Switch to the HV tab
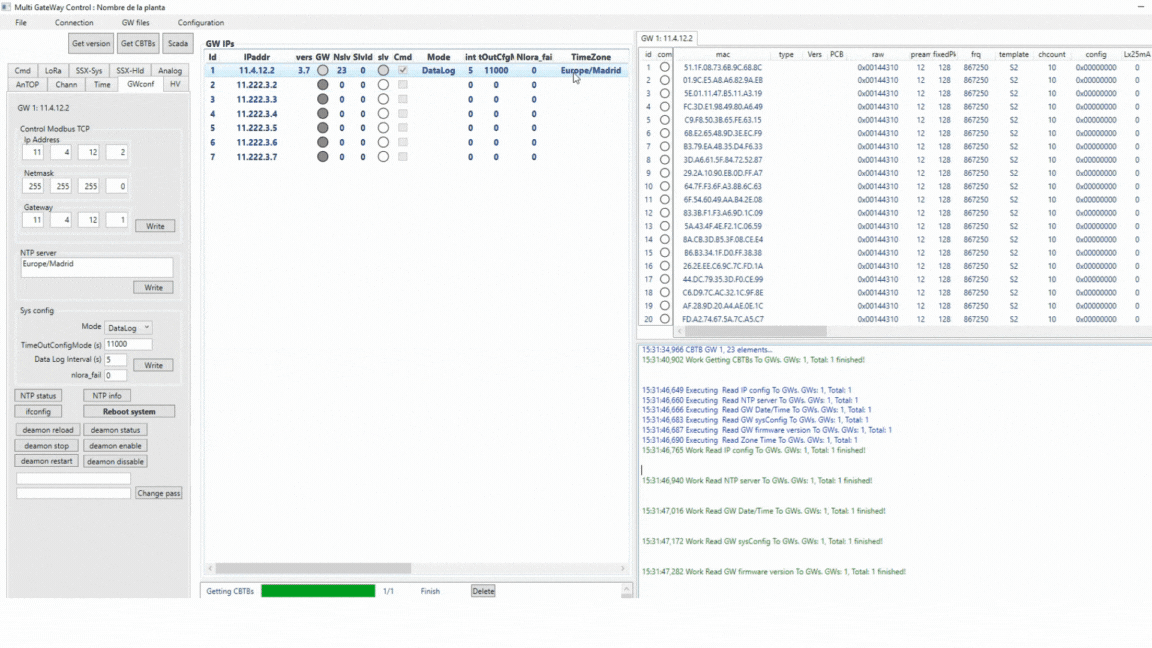Screen dimensions: 1152x648 [x=175, y=84]
